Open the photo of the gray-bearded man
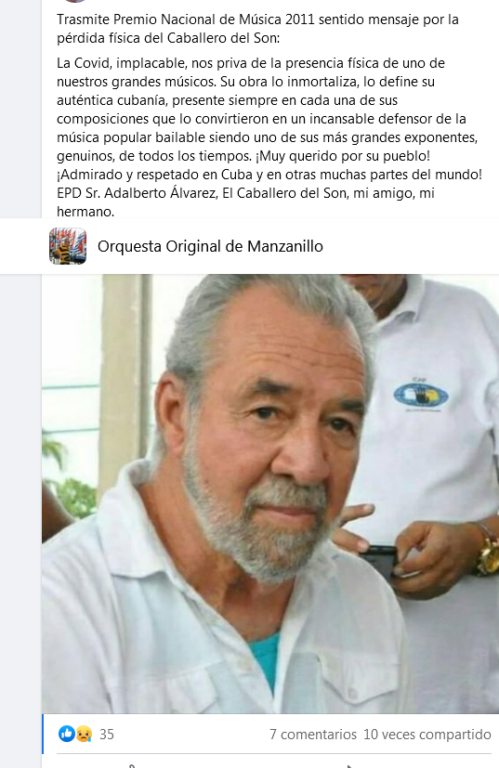This screenshot has width=499, height=768. click(x=270, y=493)
